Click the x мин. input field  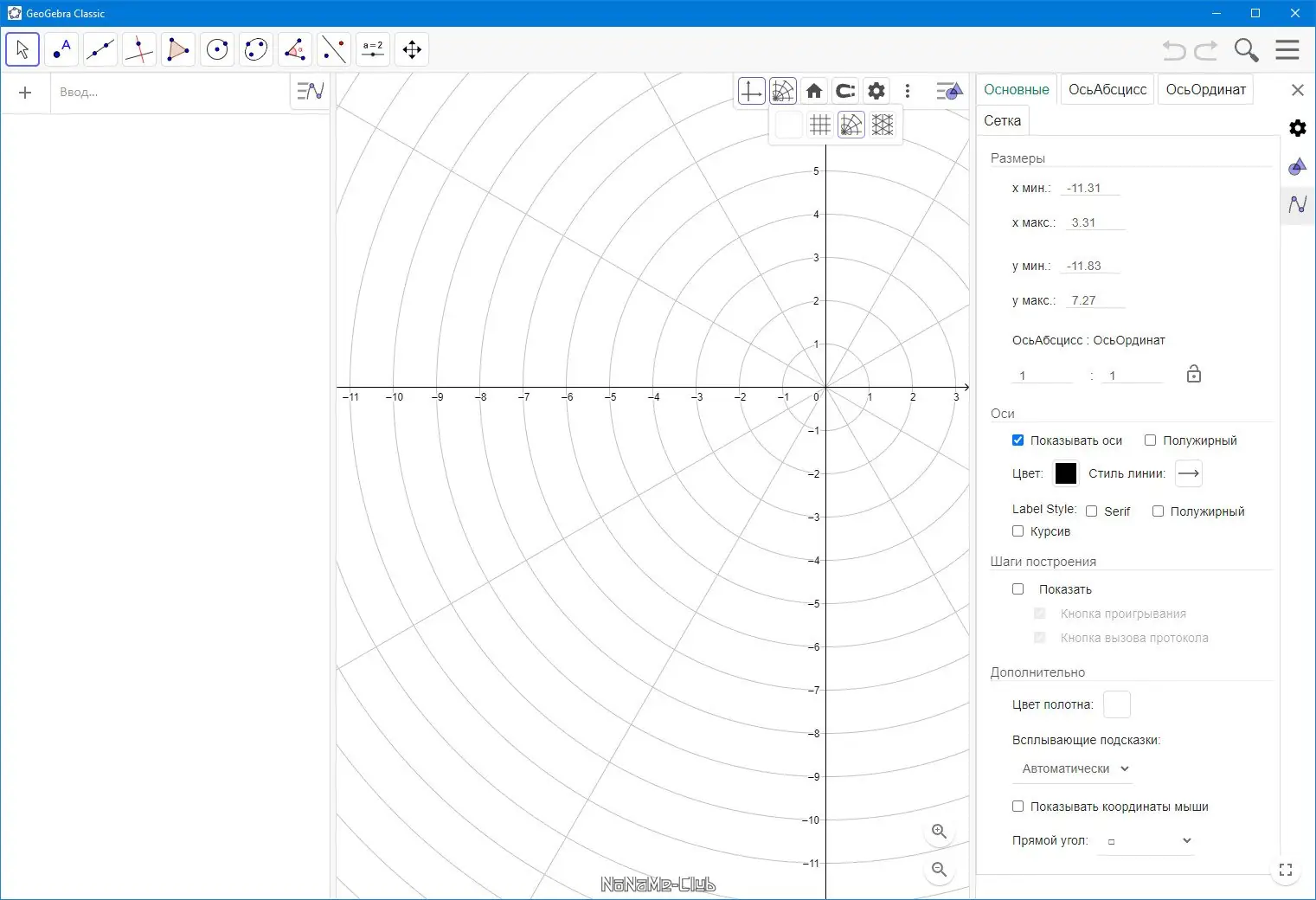coord(1090,188)
